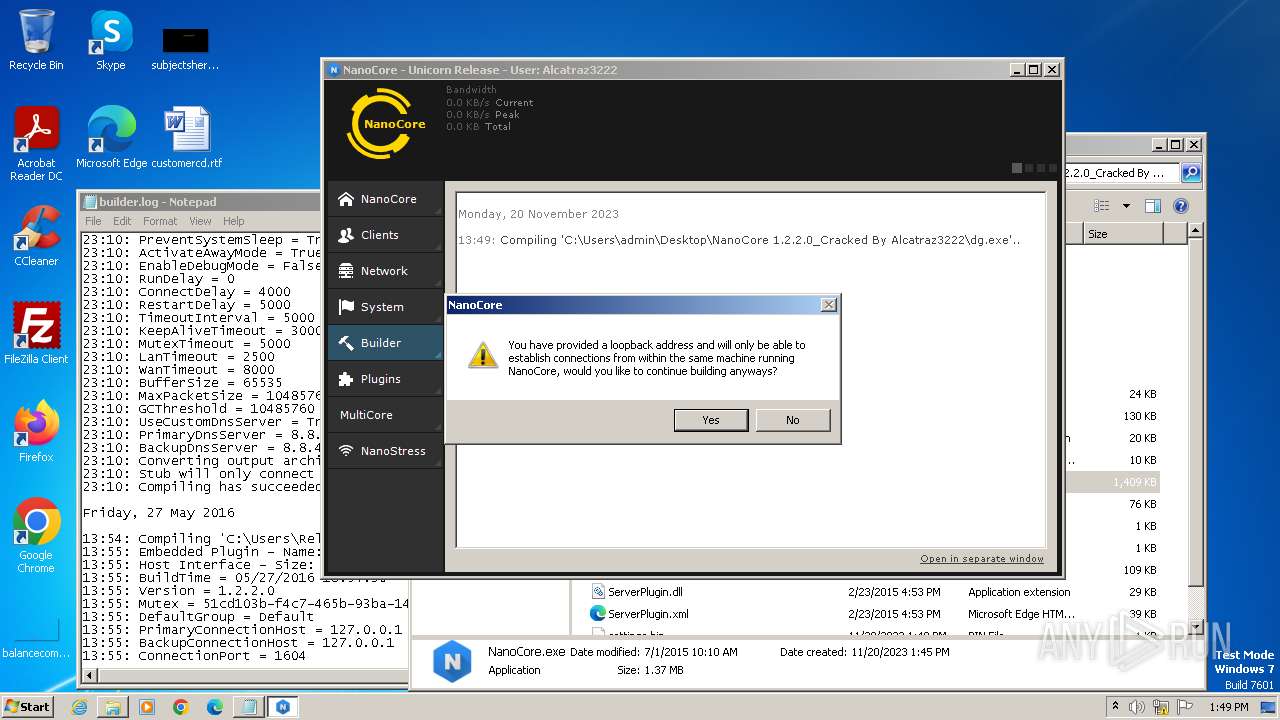Switch to the Network tab
Image resolution: width=1280 pixels, height=720 pixels.
coord(385,271)
